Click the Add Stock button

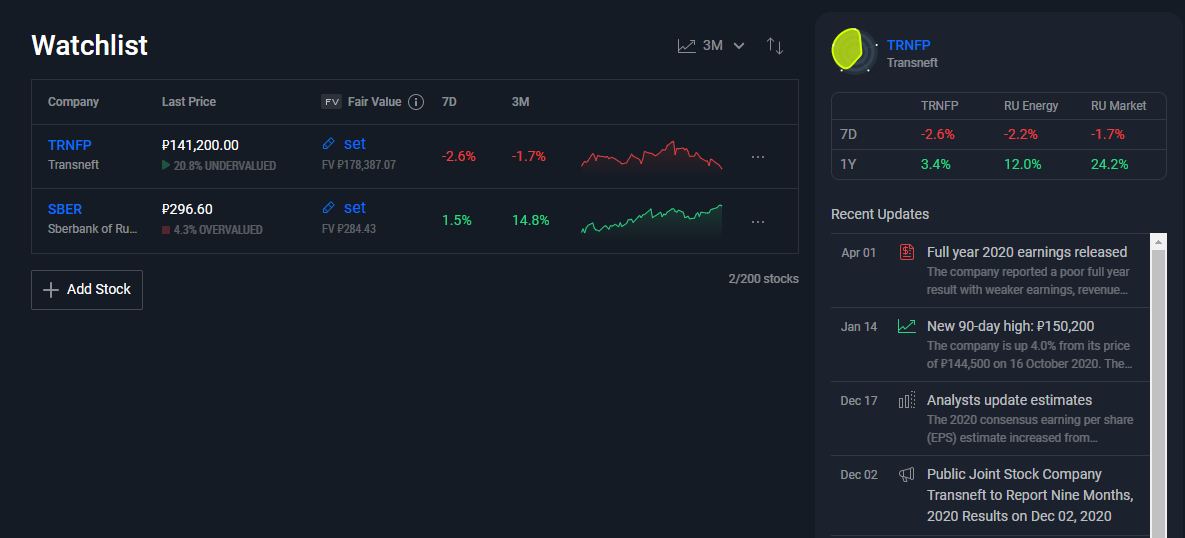coord(87,289)
